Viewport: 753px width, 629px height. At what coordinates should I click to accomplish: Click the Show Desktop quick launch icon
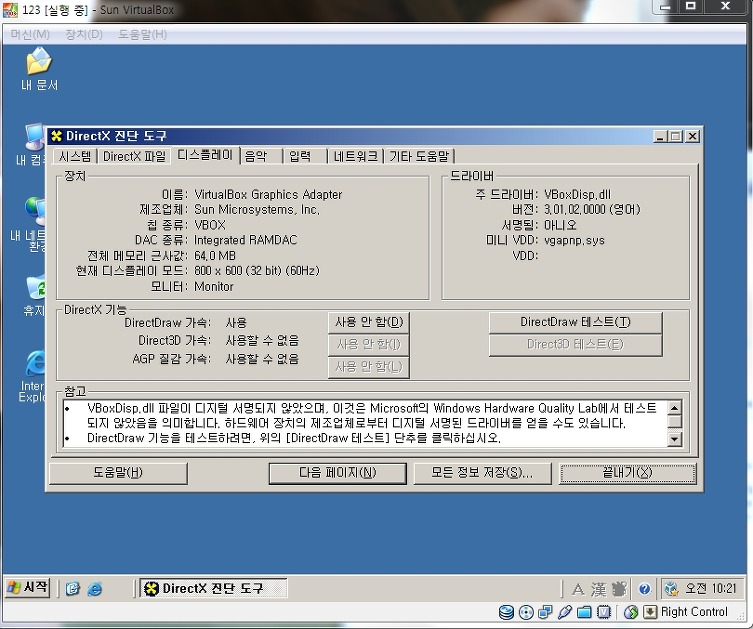point(73,589)
